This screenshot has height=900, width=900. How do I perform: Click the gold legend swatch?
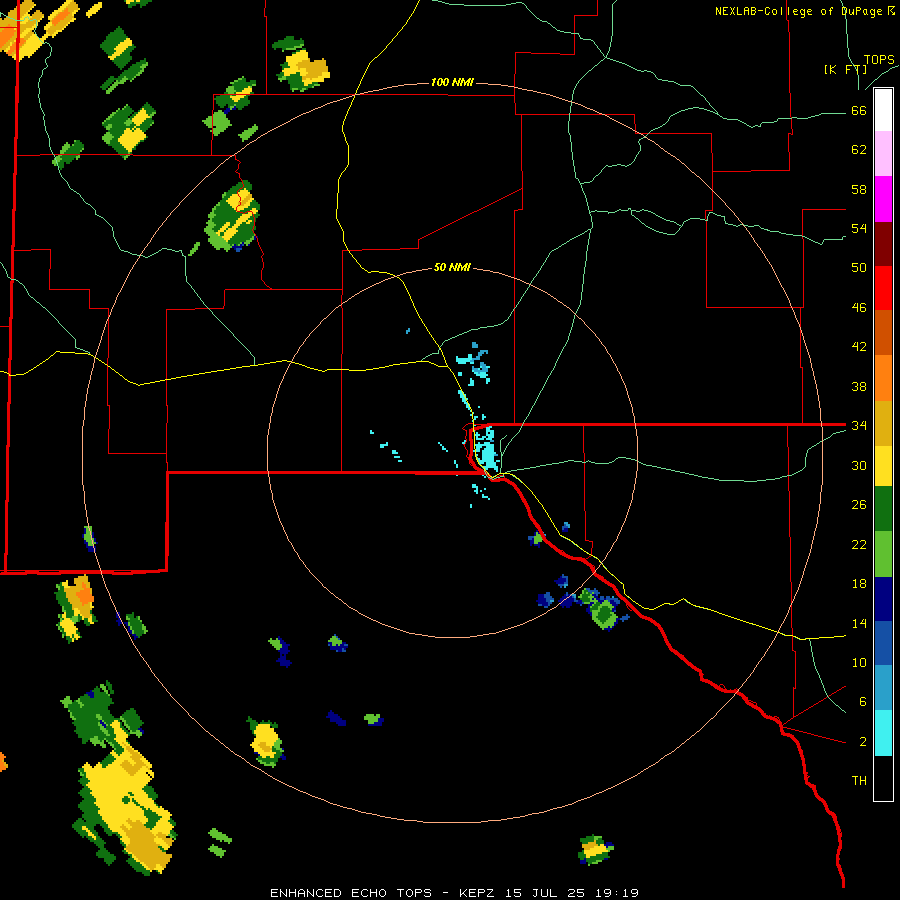click(883, 423)
